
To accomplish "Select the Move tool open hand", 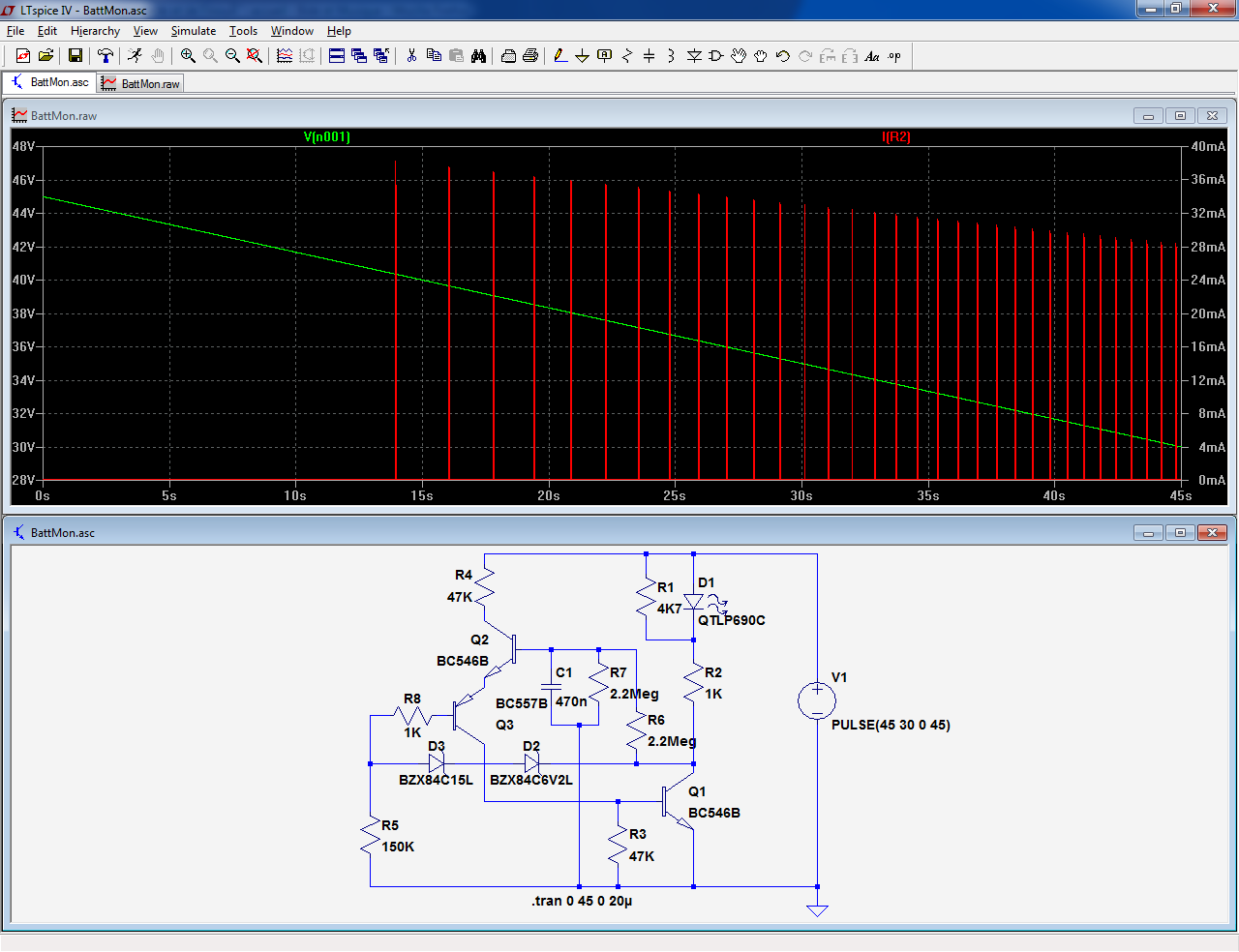I will pos(739,56).
